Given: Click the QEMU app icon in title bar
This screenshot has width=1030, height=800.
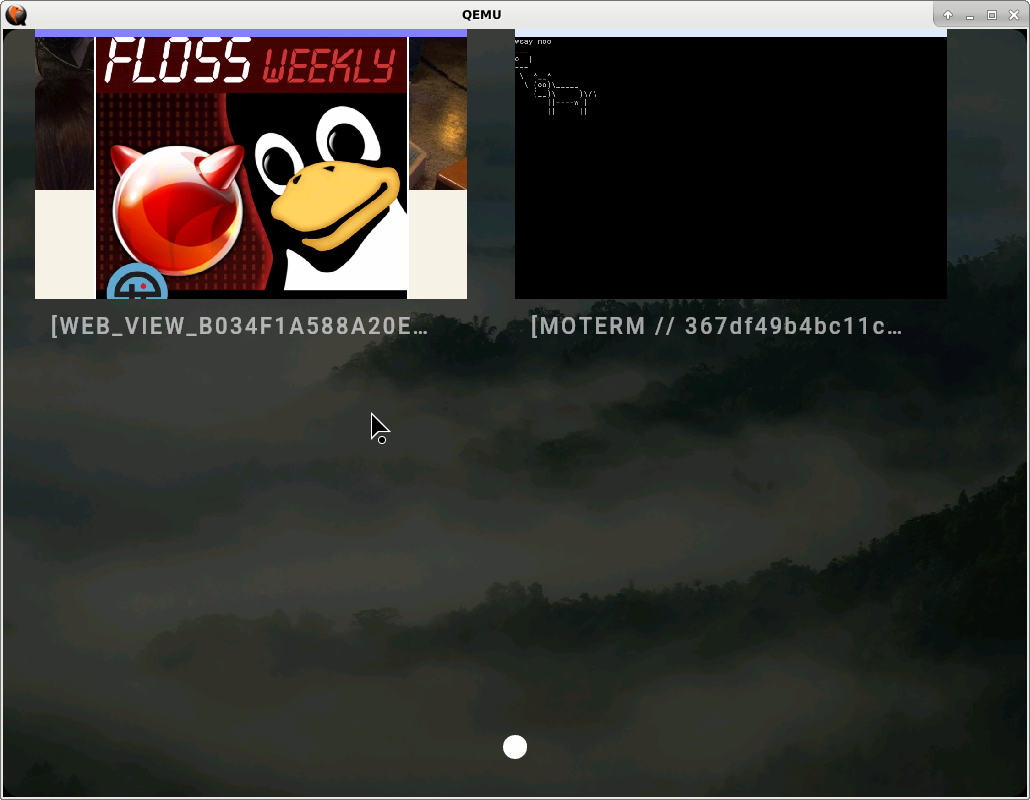Looking at the screenshot, I should click(x=16, y=15).
